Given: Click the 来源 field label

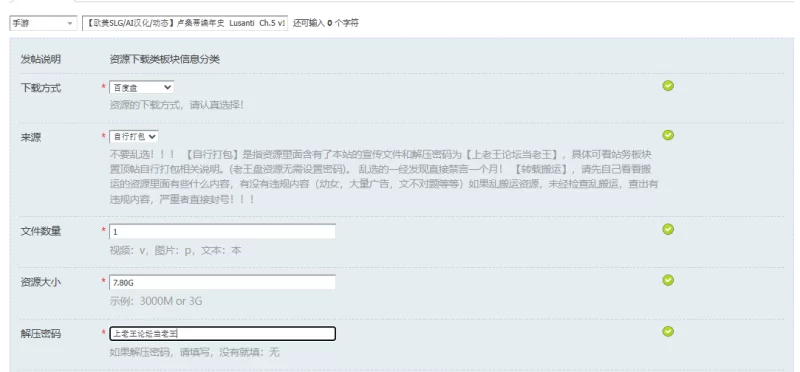Looking at the screenshot, I should (31, 138).
